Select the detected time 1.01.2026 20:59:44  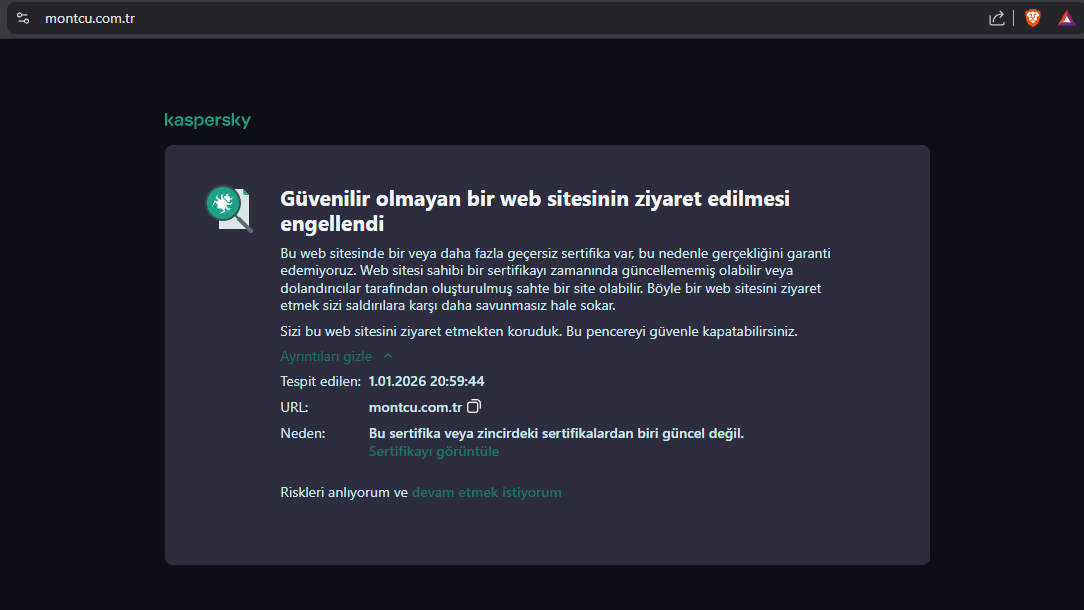[x=426, y=381]
